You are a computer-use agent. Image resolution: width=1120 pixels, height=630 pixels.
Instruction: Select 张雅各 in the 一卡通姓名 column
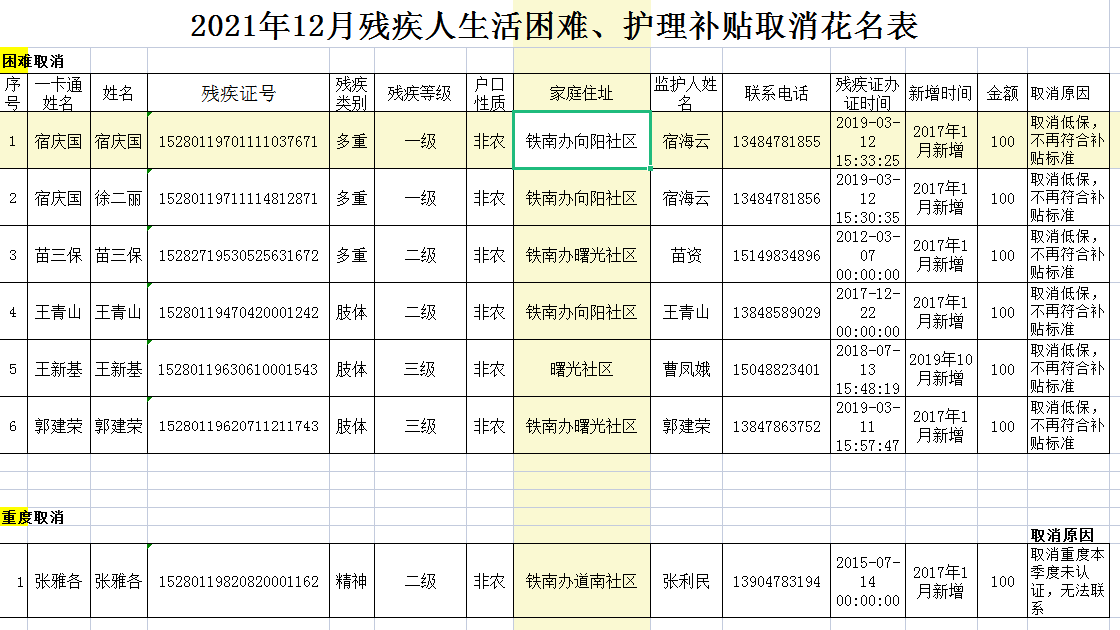59,581
